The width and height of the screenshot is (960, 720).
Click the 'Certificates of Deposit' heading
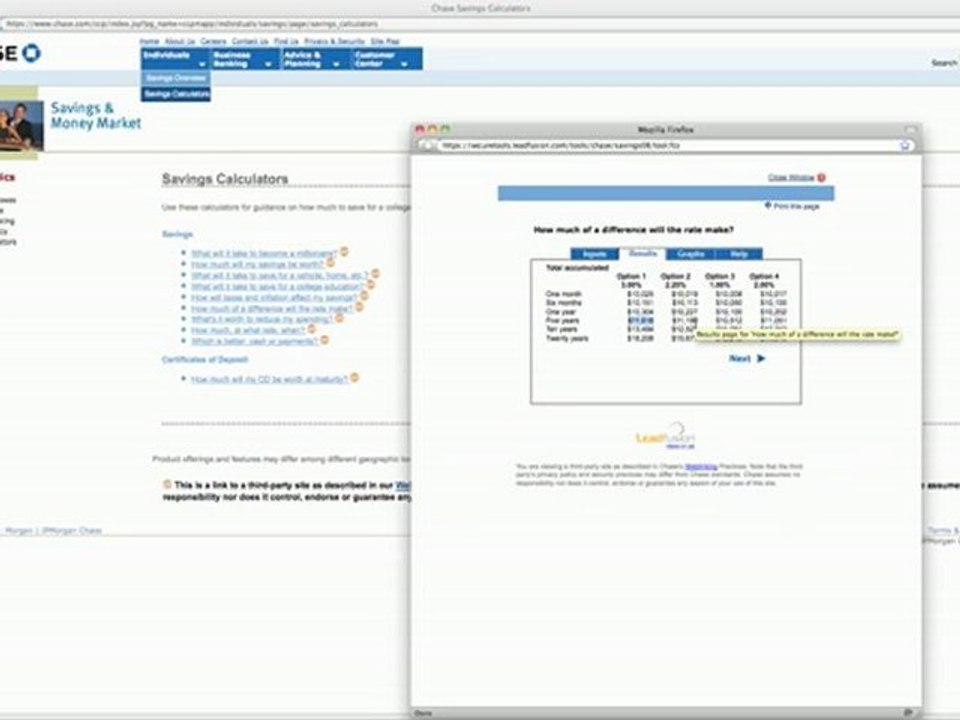[204, 359]
